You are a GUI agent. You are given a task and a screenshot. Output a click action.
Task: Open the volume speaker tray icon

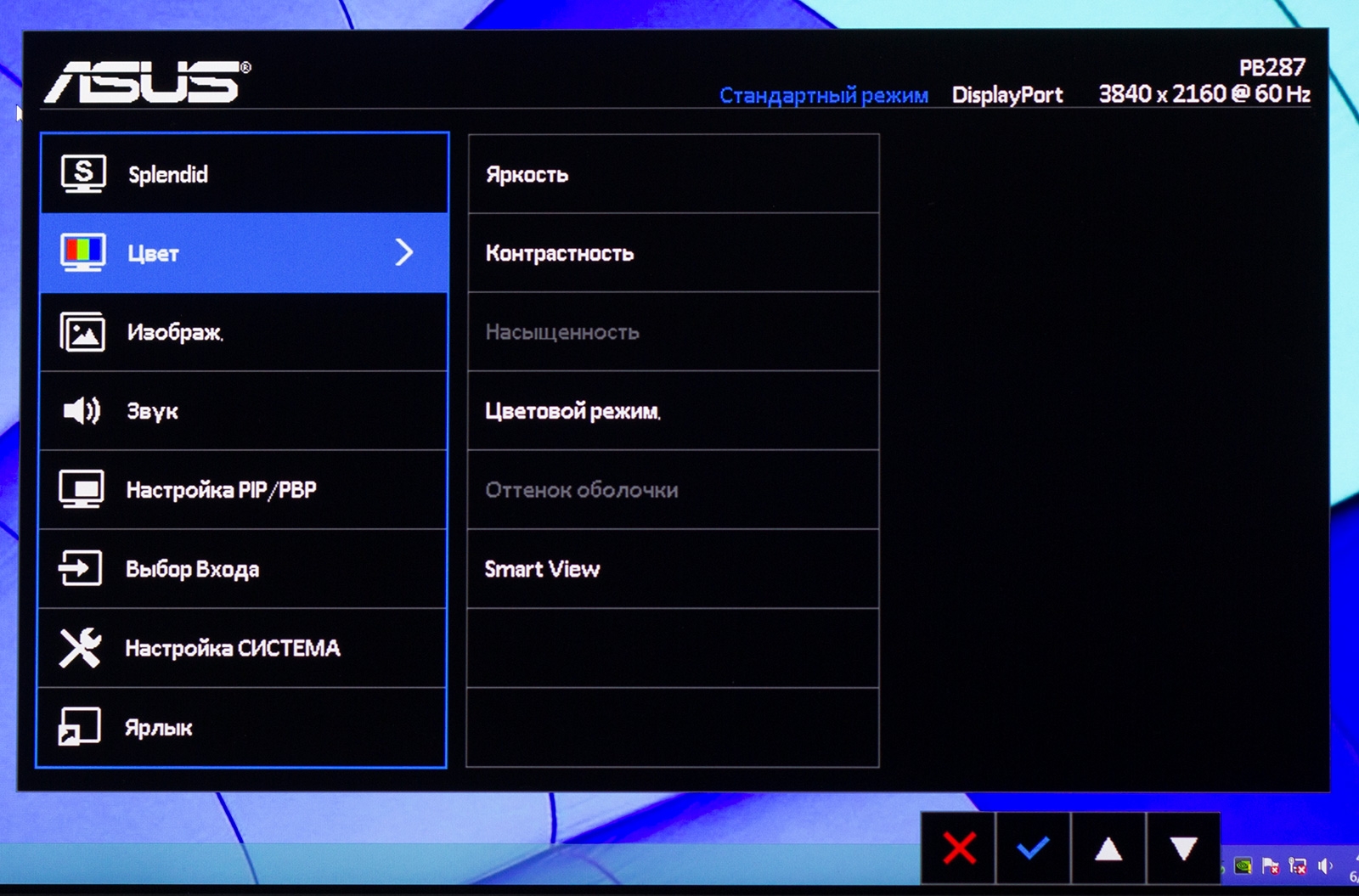[1325, 866]
